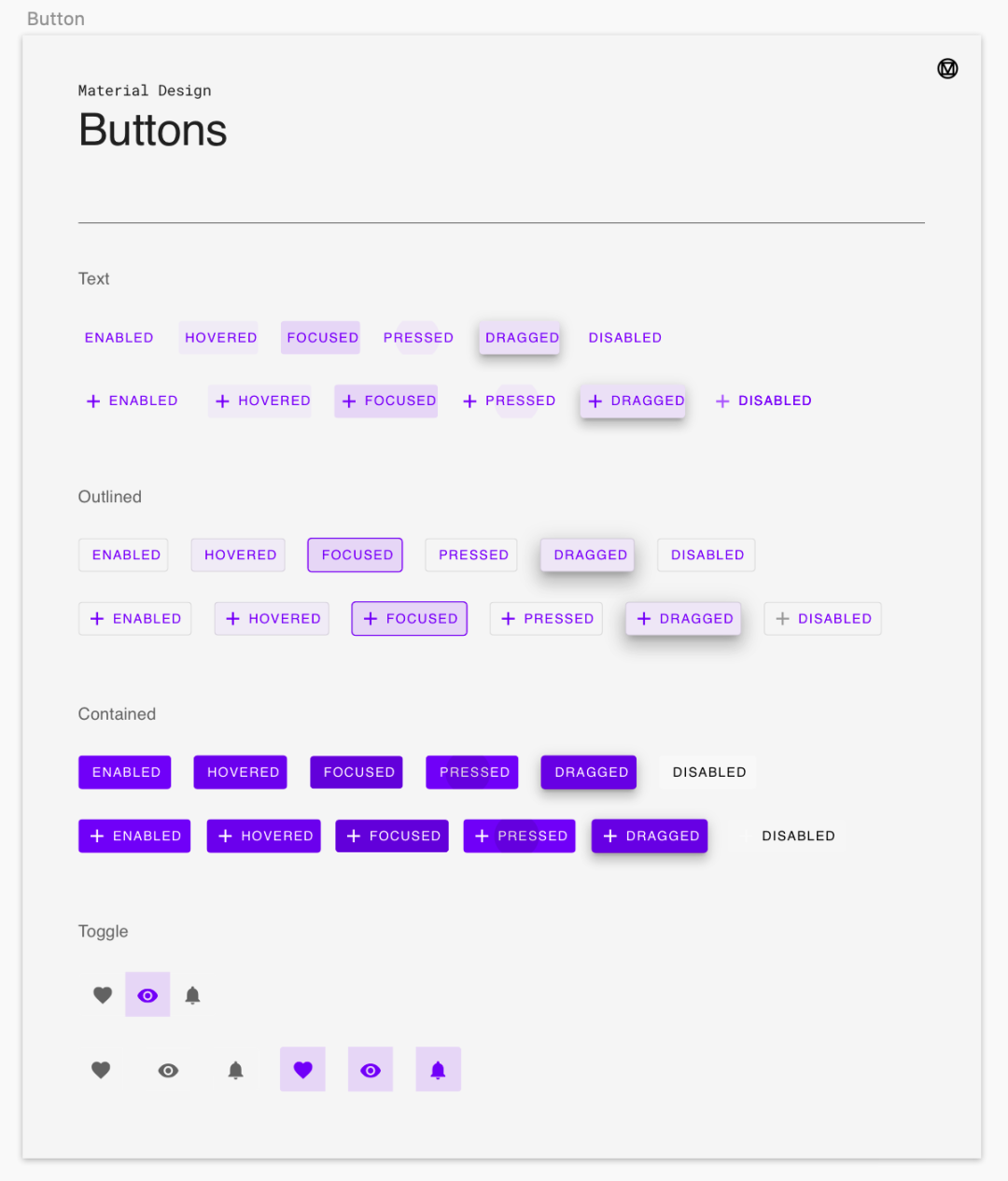1008x1181 pixels.
Task: Click the unselected gray bell in the bottom toggle row
Action: tap(236, 1070)
